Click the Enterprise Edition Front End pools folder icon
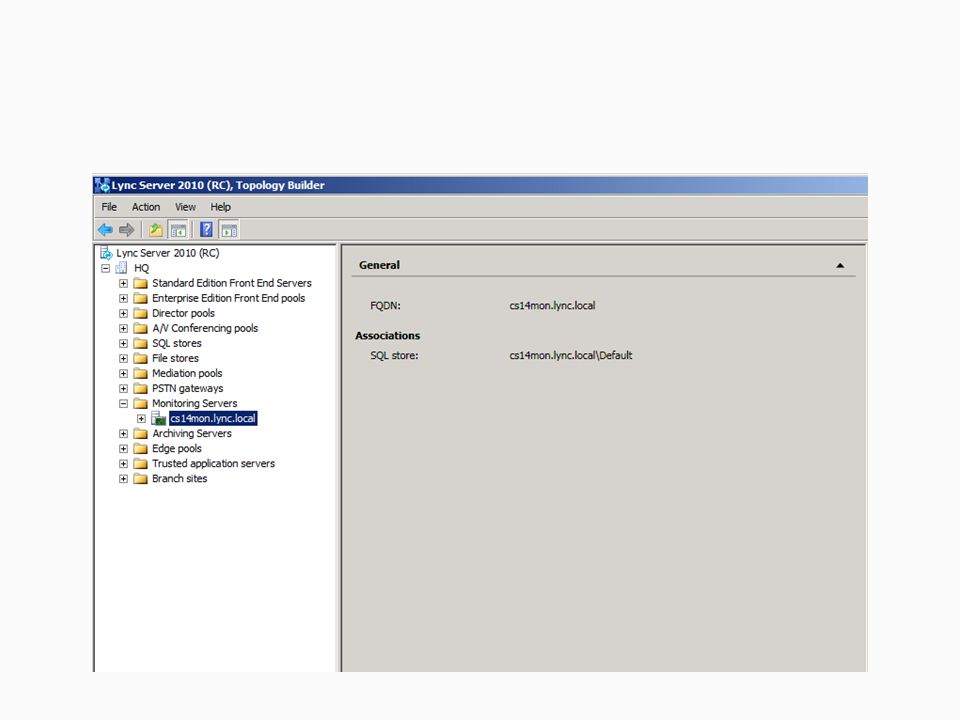Viewport: 960px width, 720px height. click(x=141, y=298)
